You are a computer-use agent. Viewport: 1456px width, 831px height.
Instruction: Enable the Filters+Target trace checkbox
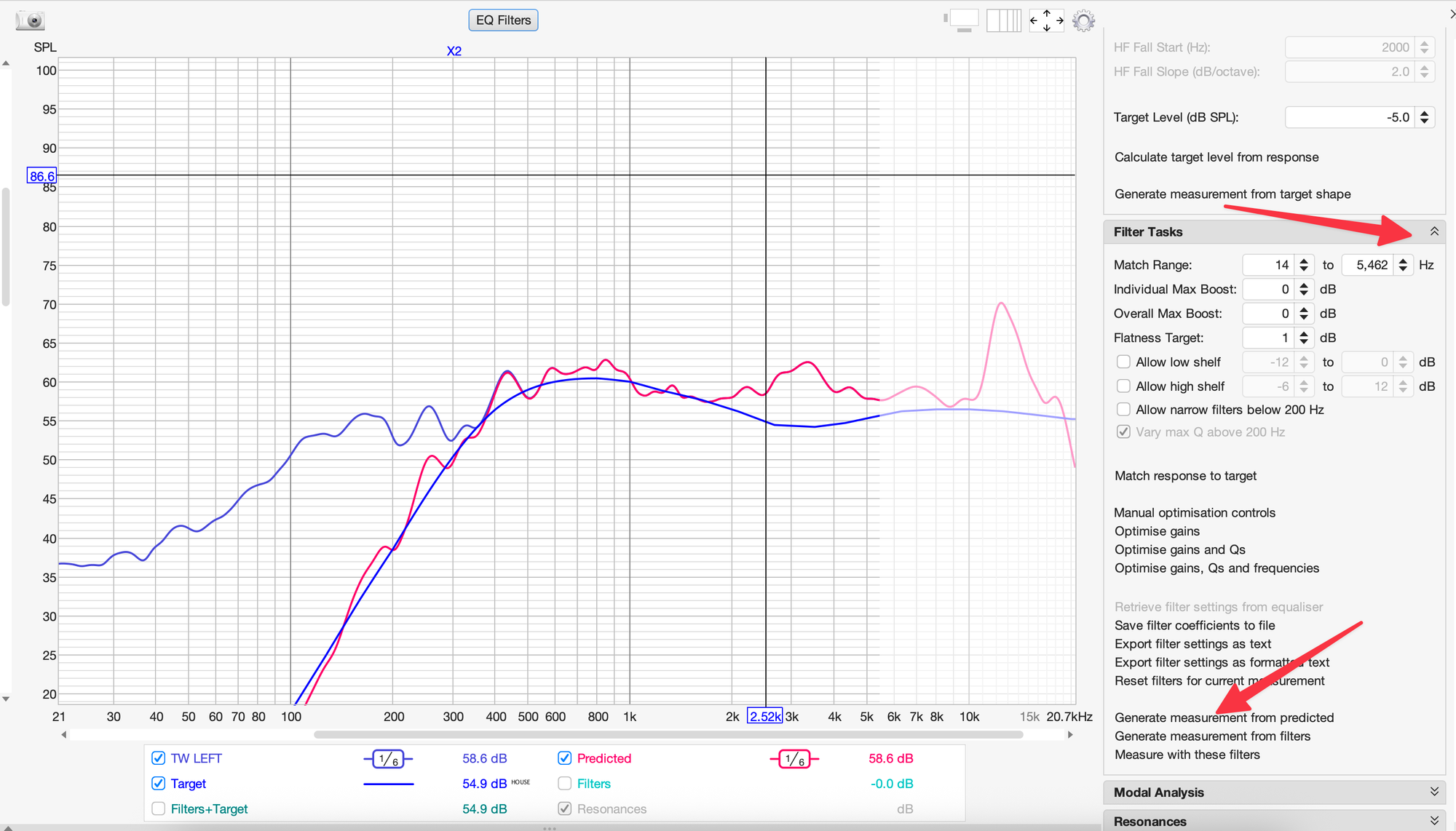point(158,809)
